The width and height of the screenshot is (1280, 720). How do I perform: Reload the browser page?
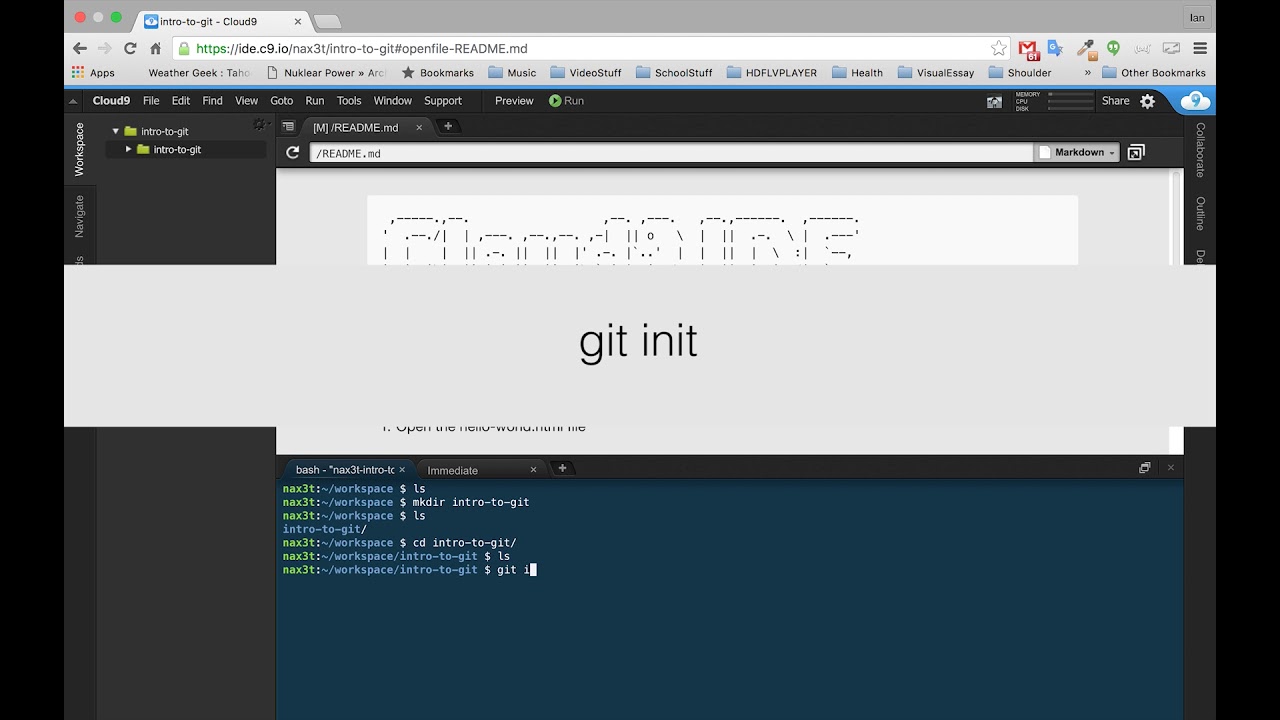[x=130, y=48]
